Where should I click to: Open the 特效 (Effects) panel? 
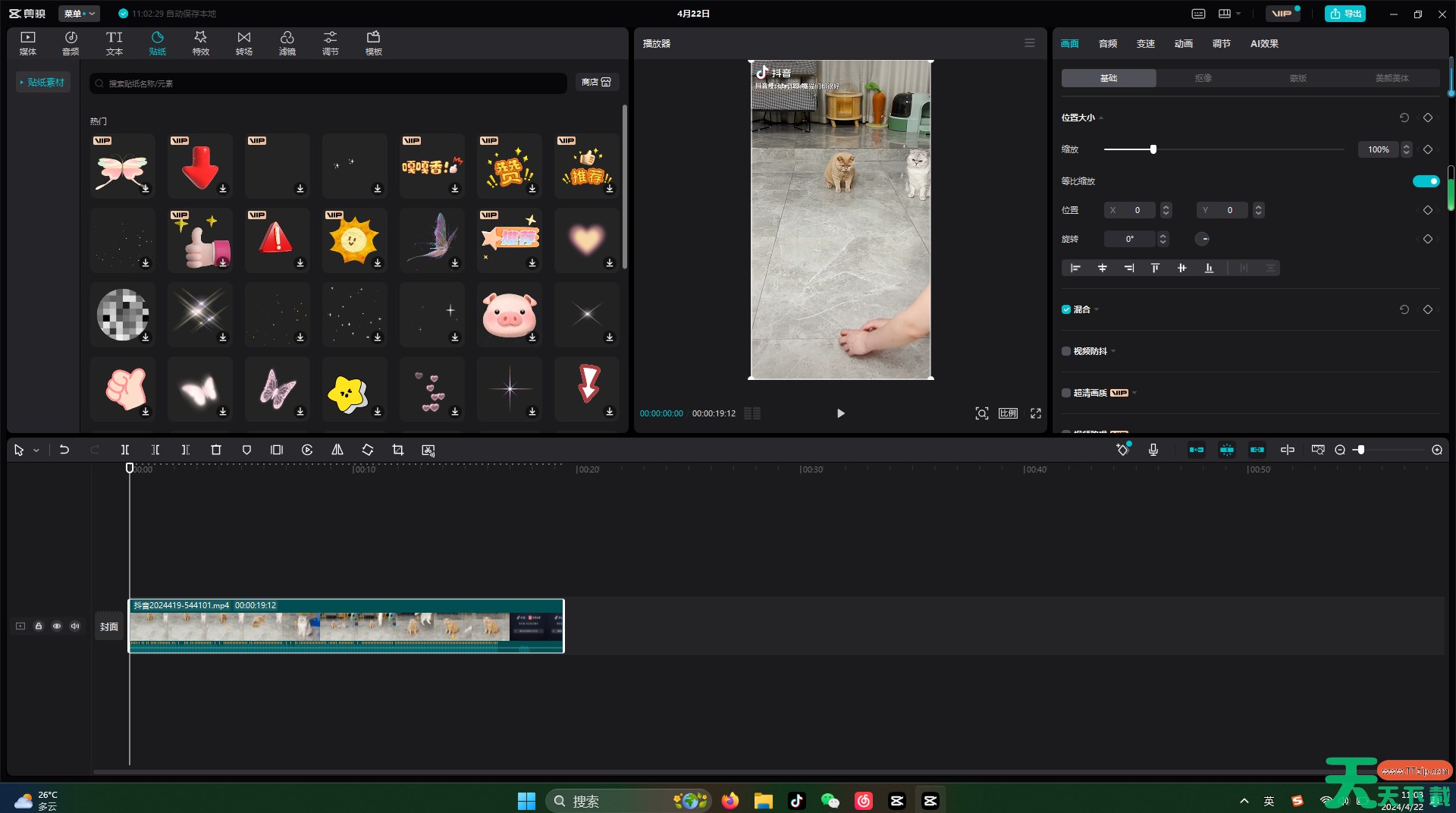coord(200,42)
